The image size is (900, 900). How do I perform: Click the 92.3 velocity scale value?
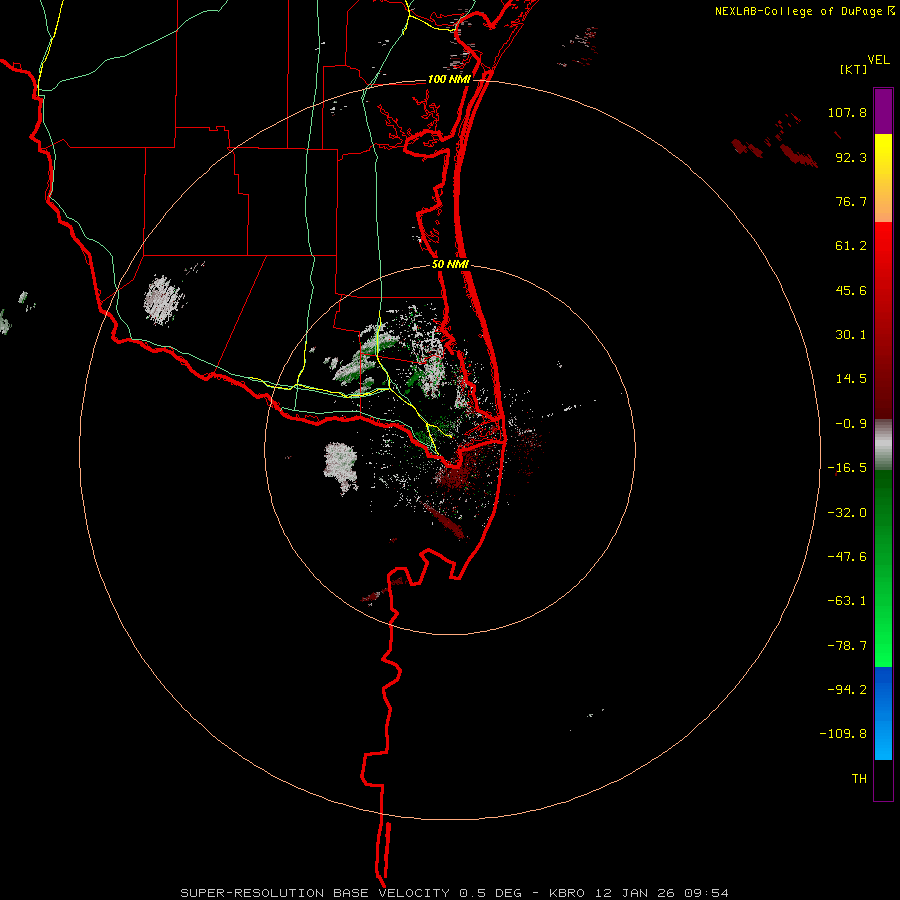(851, 157)
